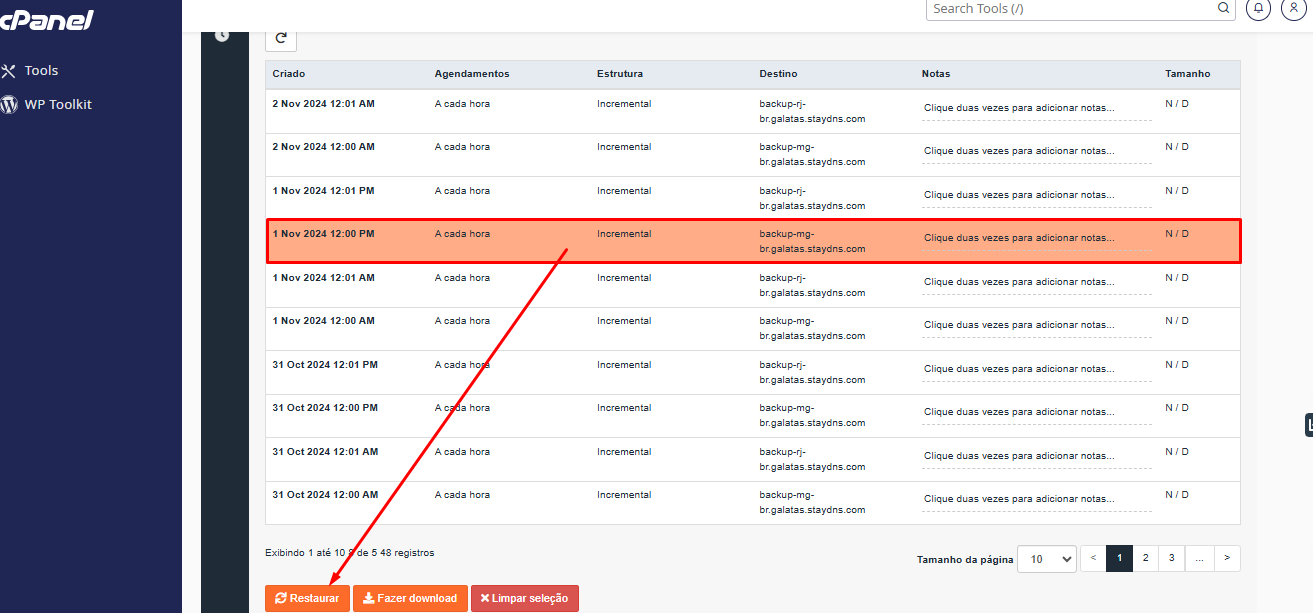The height and width of the screenshot is (613, 1313).
Task: Click the Limpar seleção button
Action: [x=525, y=598]
